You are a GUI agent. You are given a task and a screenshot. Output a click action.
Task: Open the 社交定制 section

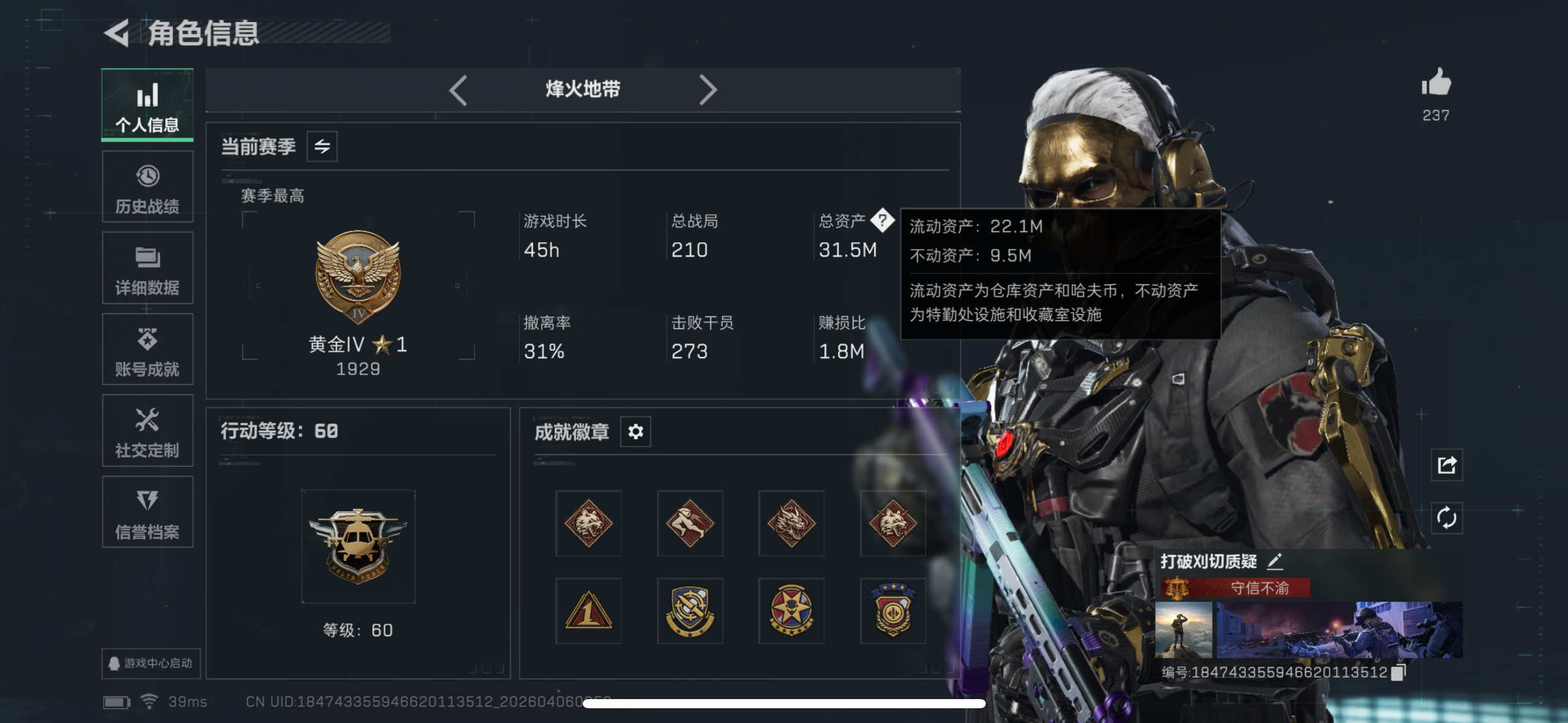(147, 431)
